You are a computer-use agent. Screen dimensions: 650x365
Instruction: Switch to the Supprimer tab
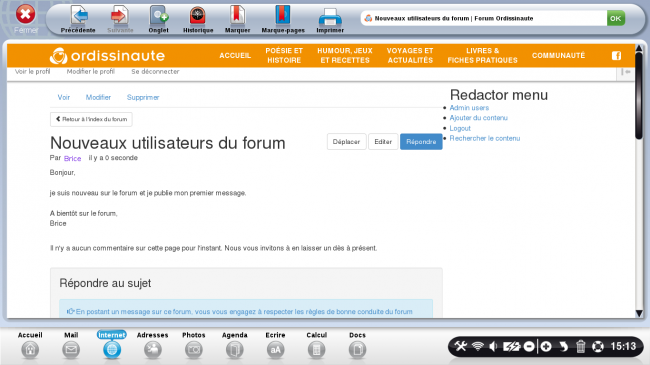[143, 97]
